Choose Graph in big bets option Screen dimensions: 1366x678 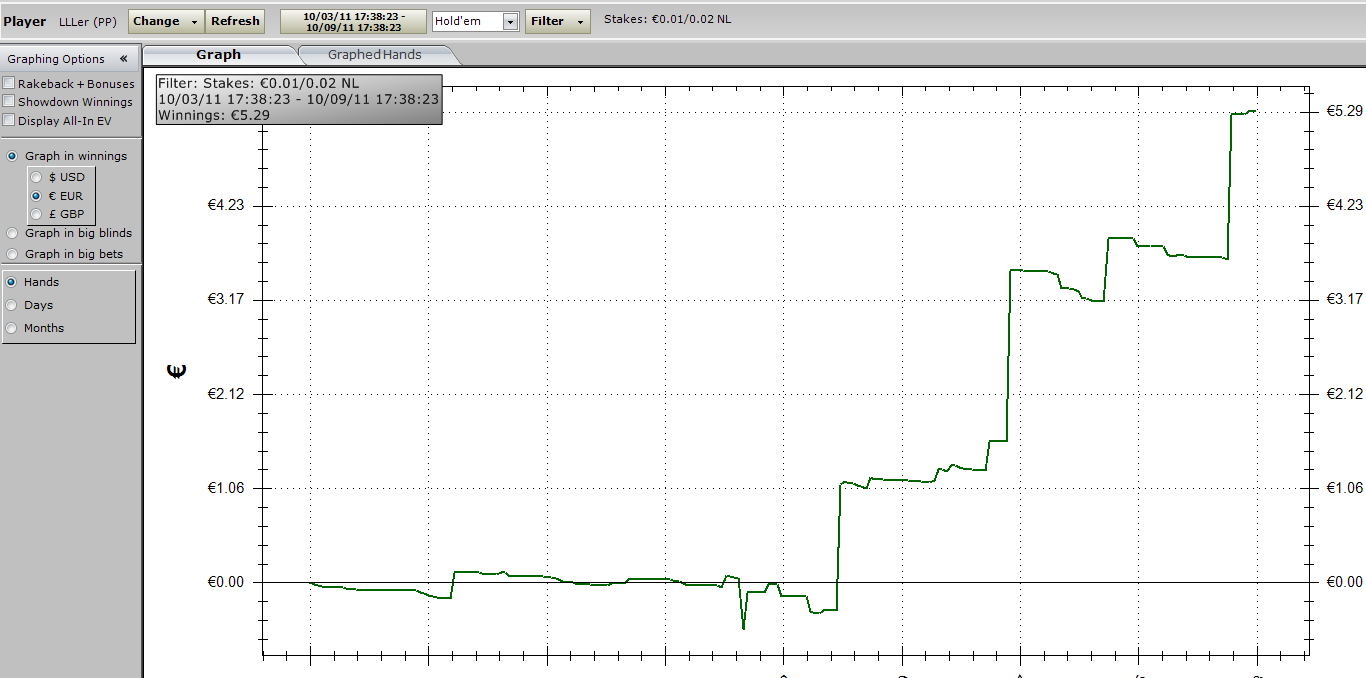coord(13,254)
